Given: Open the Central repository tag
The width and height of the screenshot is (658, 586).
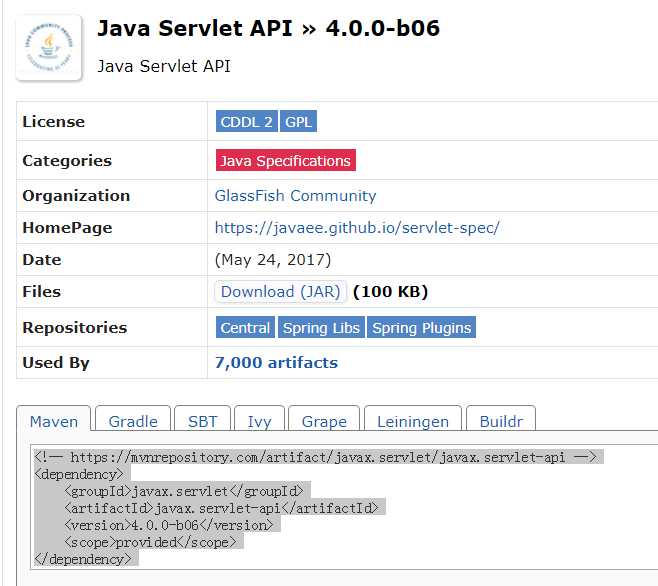Looking at the screenshot, I should (x=245, y=328).
